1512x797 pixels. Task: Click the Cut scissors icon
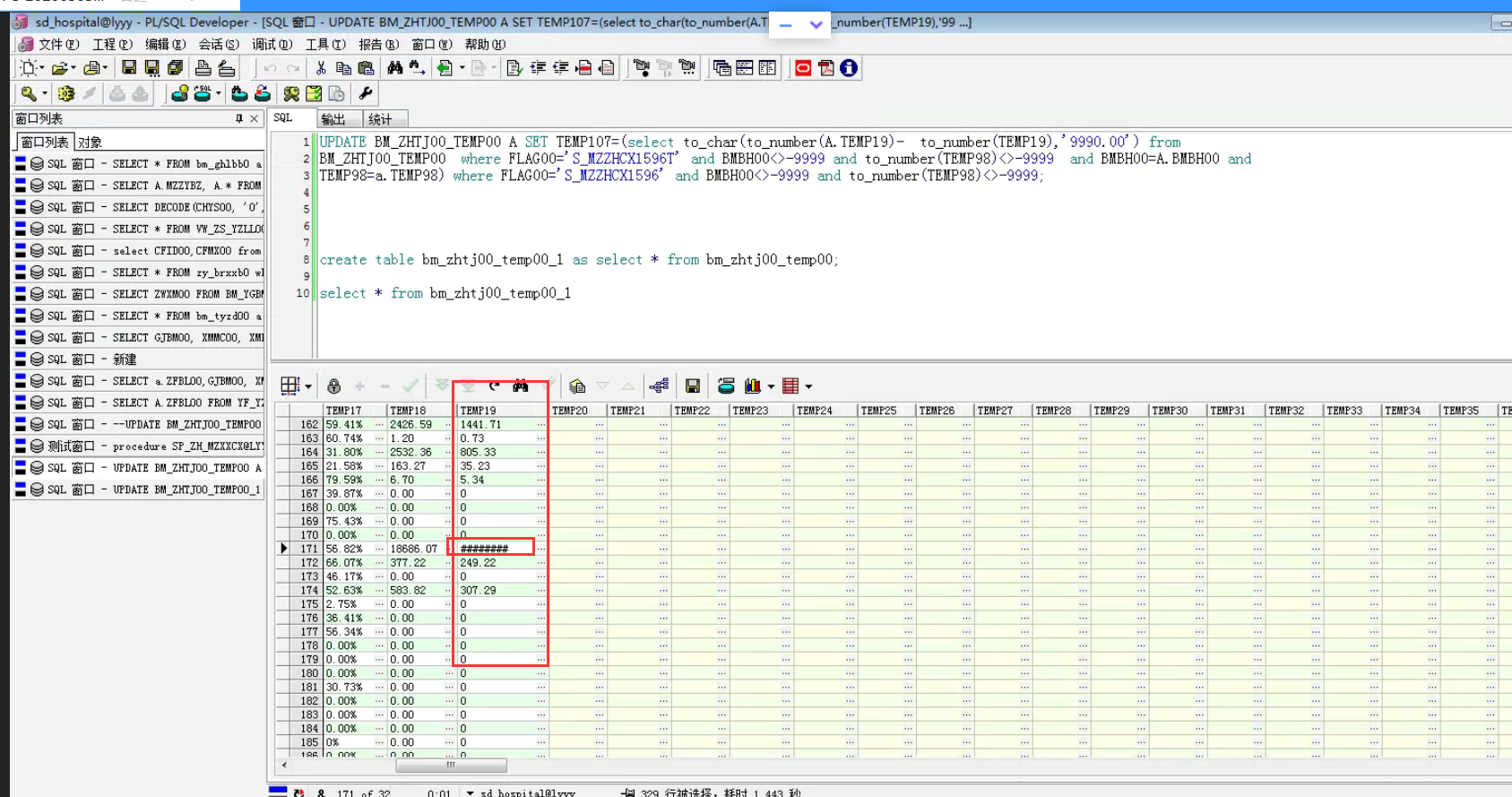(320, 68)
